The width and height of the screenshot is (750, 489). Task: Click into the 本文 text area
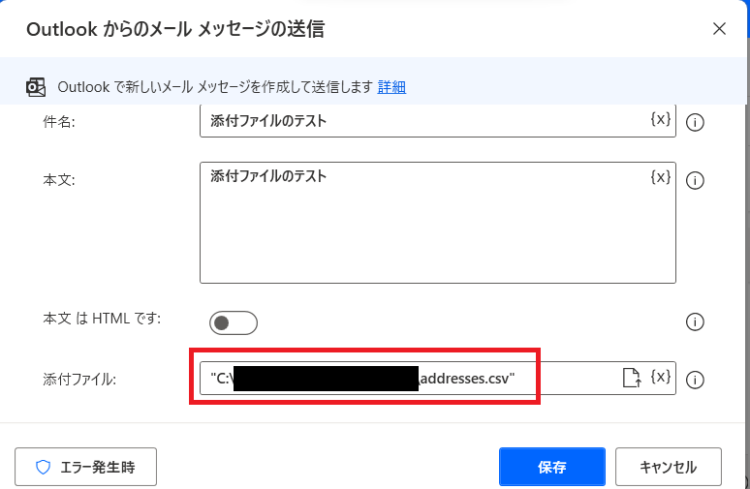click(x=438, y=223)
